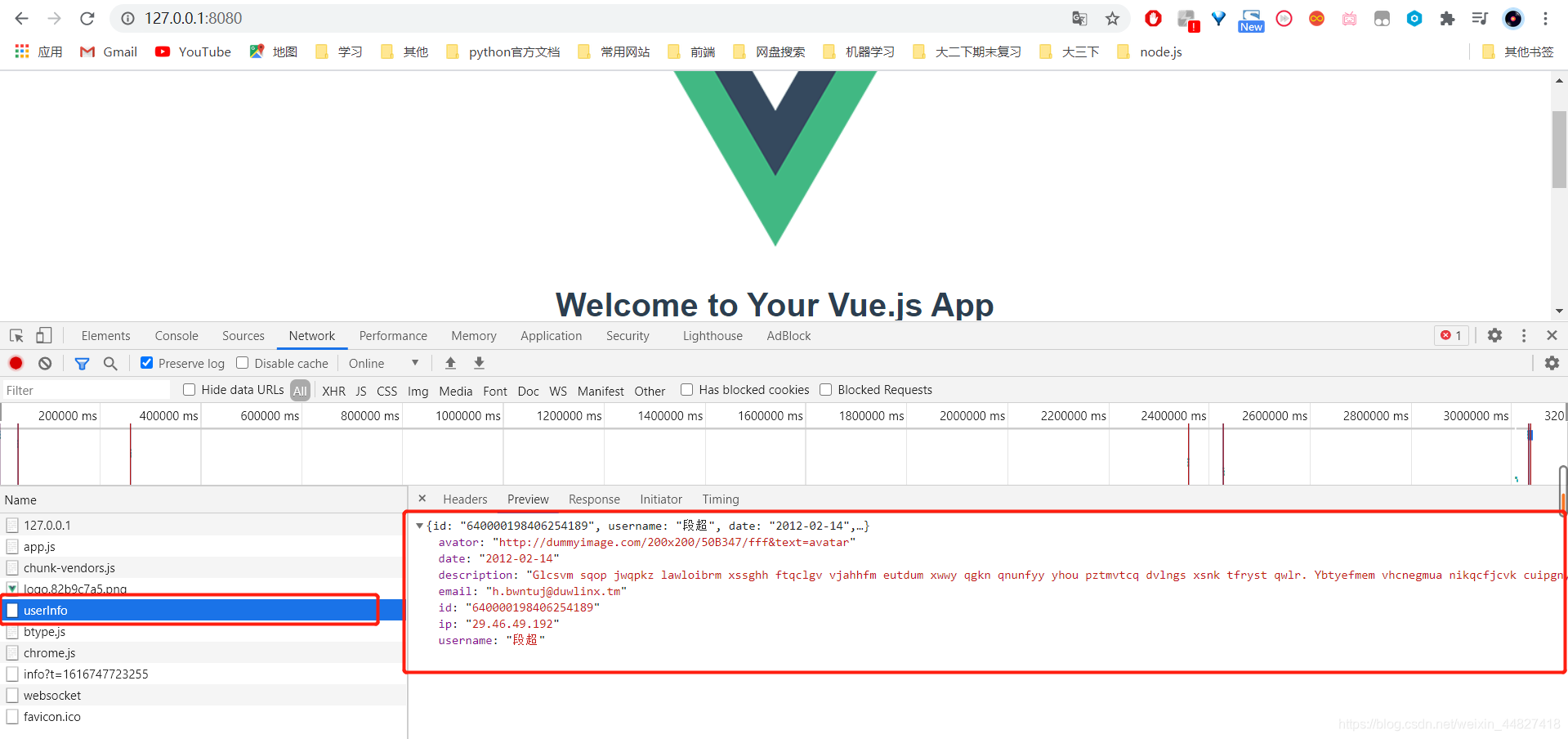Collapse the JSON root object triangle
The width and height of the screenshot is (1568, 739).
419,526
